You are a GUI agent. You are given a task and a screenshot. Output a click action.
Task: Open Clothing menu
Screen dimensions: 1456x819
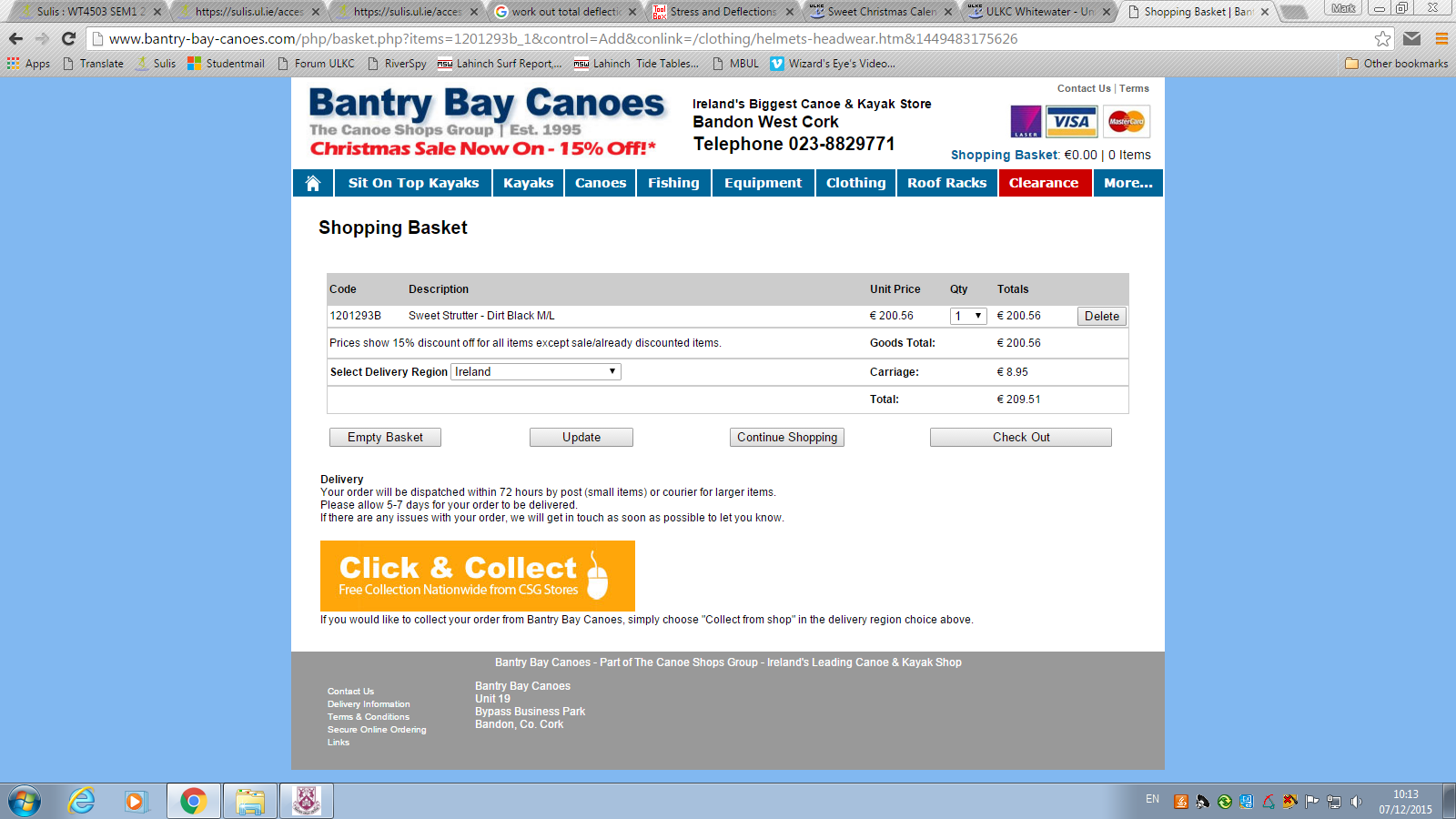(x=855, y=183)
